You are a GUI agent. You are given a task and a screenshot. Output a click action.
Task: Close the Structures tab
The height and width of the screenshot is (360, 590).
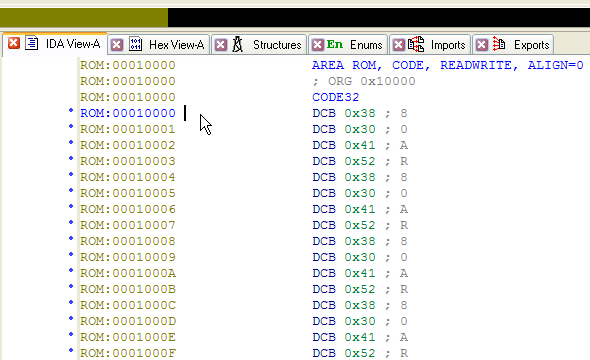coord(221,45)
